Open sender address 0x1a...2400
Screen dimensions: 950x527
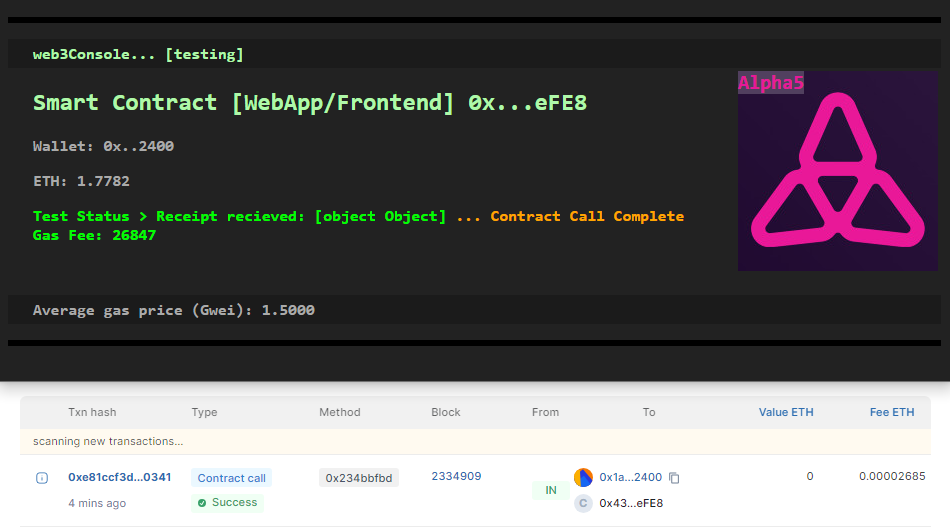tap(630, 477)
